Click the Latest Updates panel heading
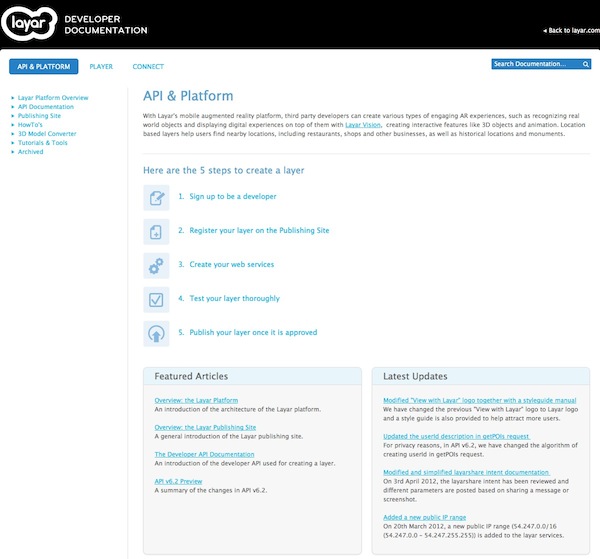The image size is (600, 559). (415, 376)
